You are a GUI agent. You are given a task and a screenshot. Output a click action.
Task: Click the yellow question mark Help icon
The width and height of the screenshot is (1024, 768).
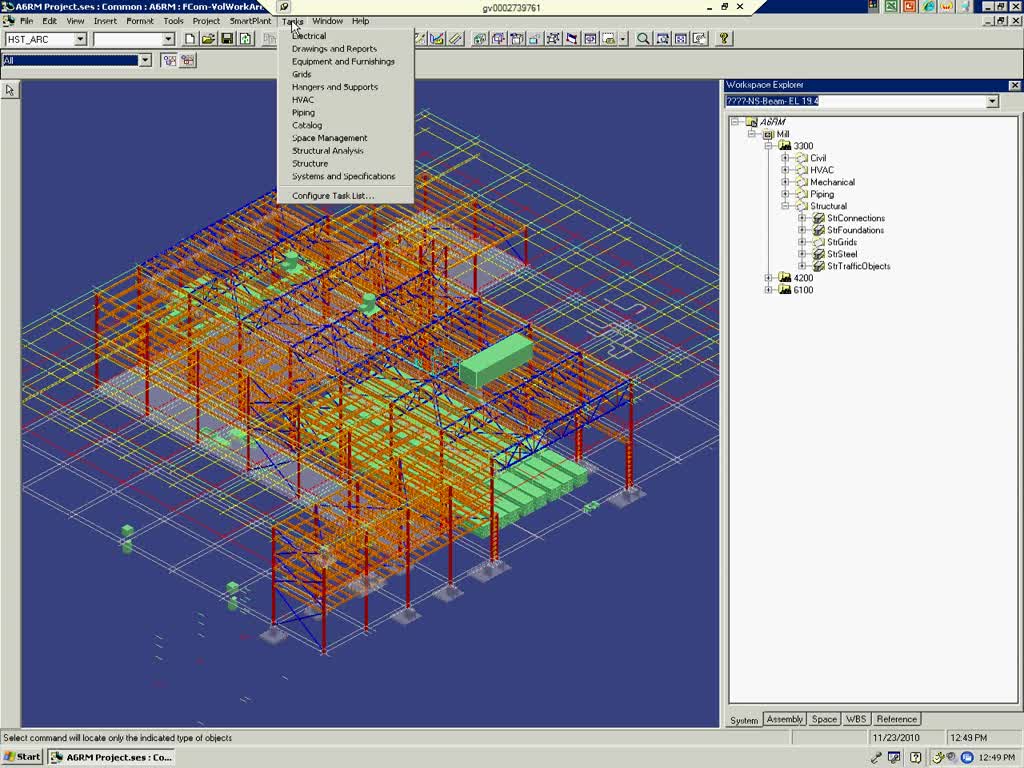point(724,39)
